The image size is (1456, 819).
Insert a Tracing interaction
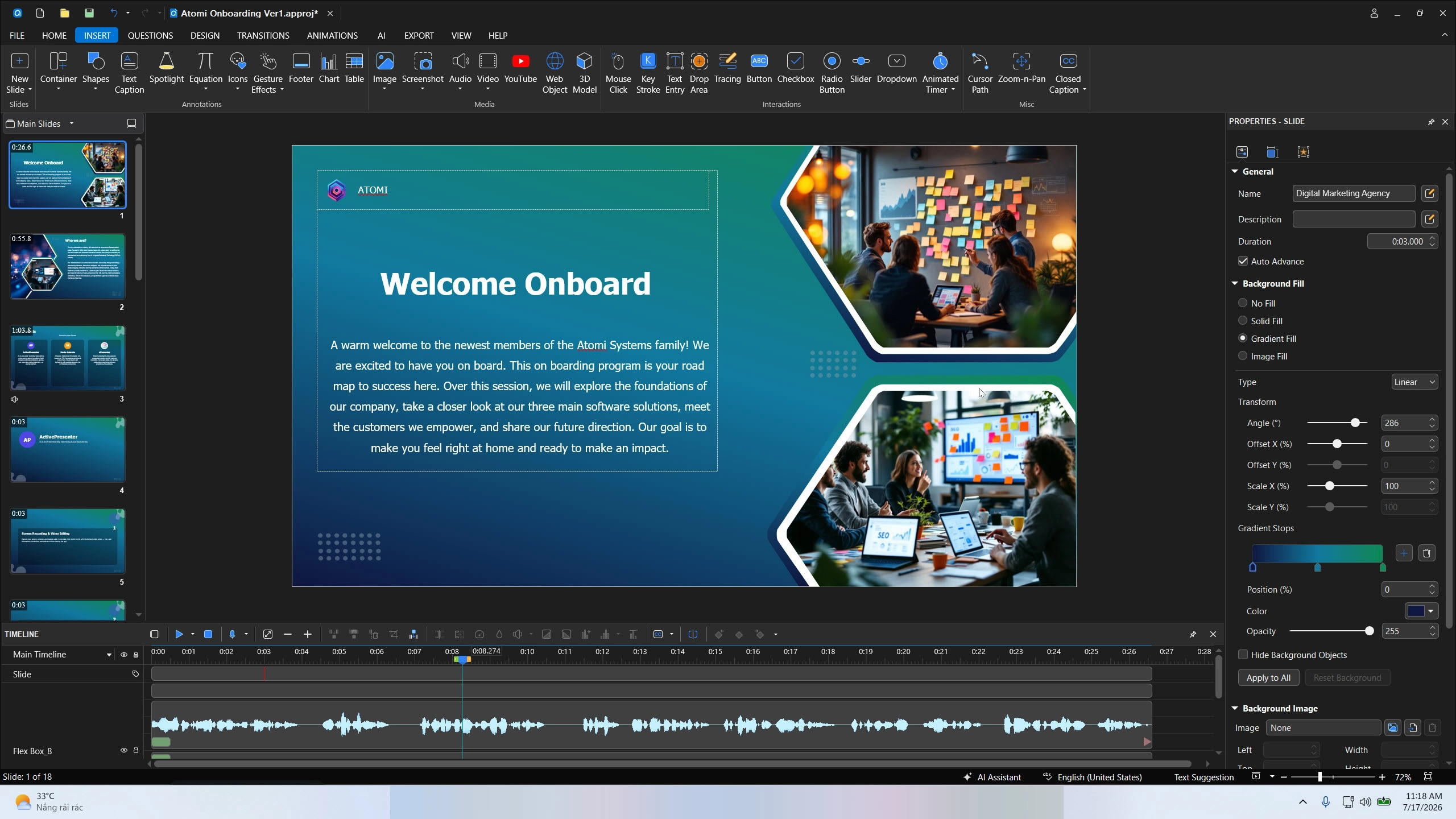click(x=727, y=69)
